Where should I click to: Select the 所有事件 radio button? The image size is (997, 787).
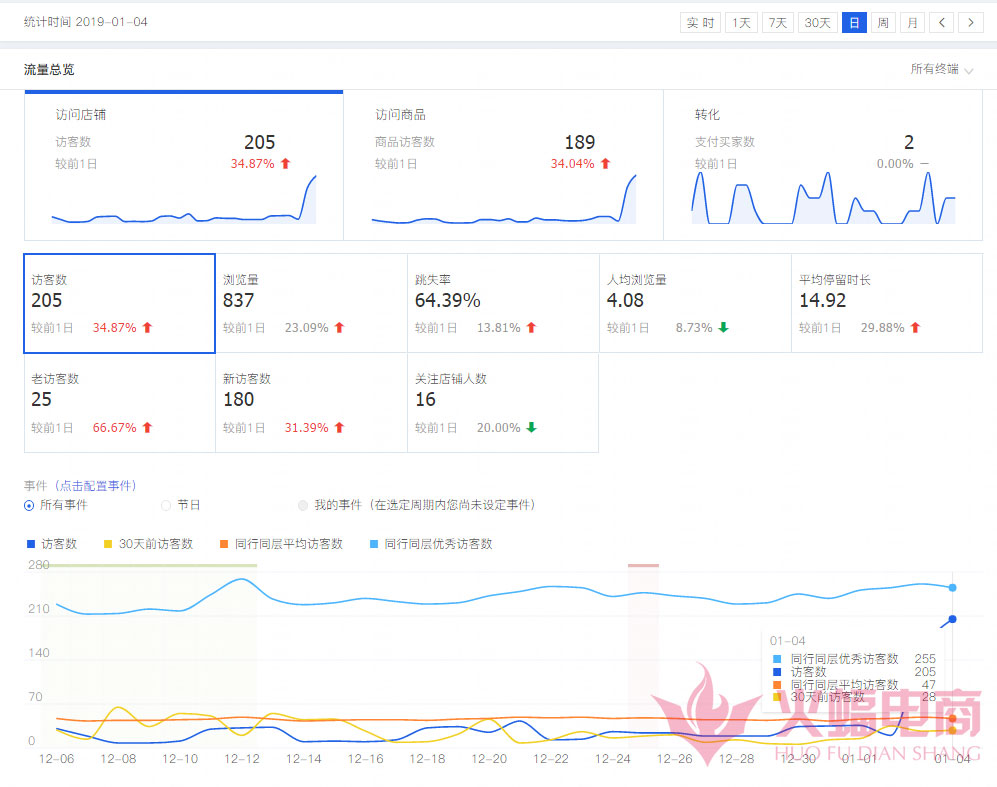tap(29, 505)
